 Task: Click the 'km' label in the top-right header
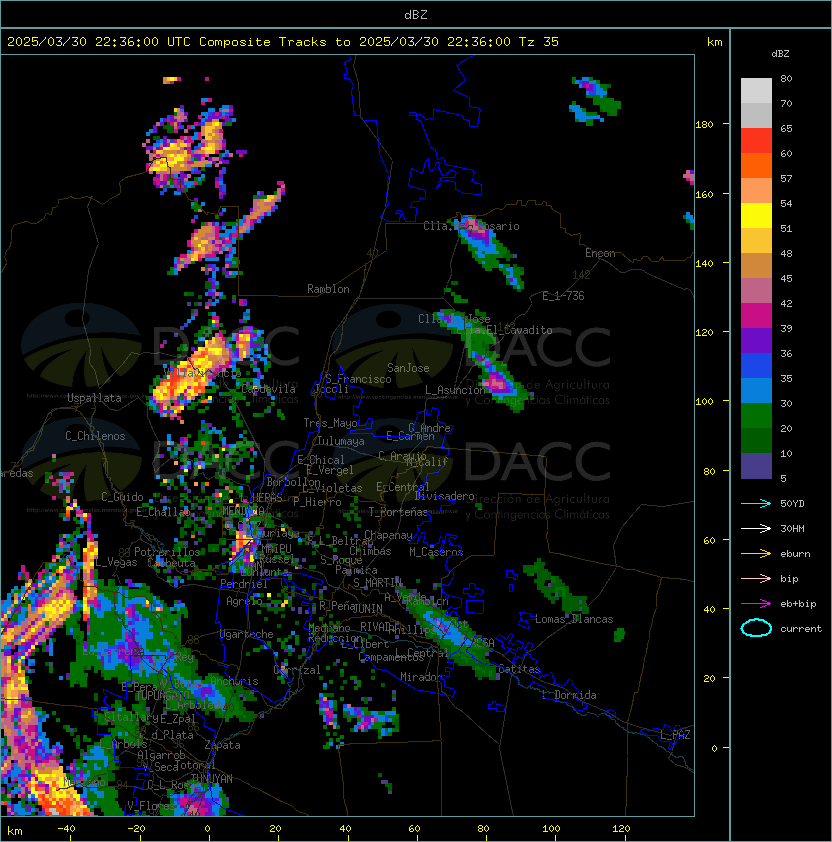pyautogui.click(x=715, y=42)
